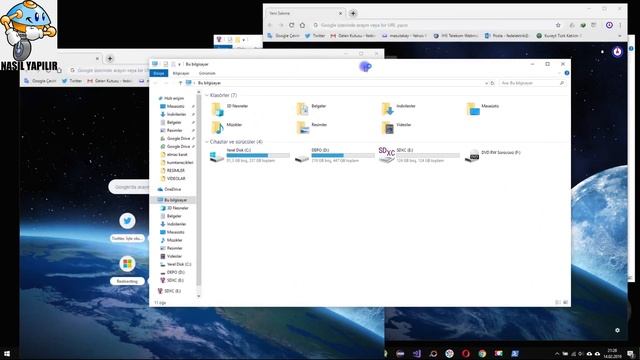Open Gelen Kutusu bookmark in left Chrome
This screenshot has height=360, width=640.
pos(110,81)
